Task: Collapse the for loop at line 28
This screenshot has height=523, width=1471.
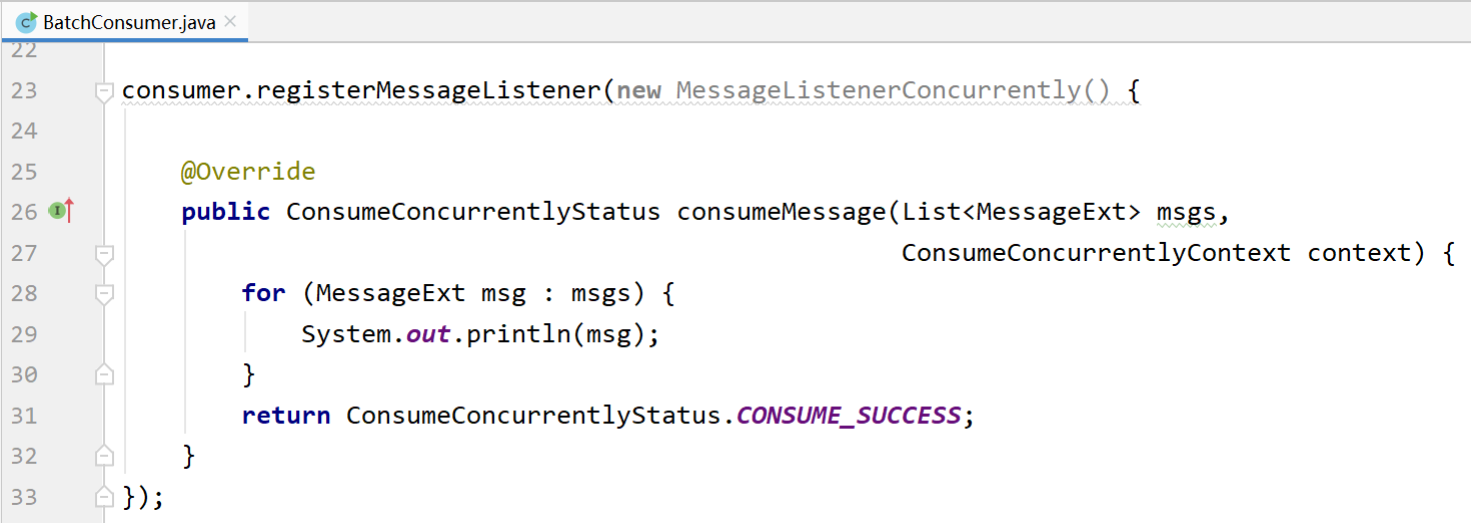Action: (104, 294)
